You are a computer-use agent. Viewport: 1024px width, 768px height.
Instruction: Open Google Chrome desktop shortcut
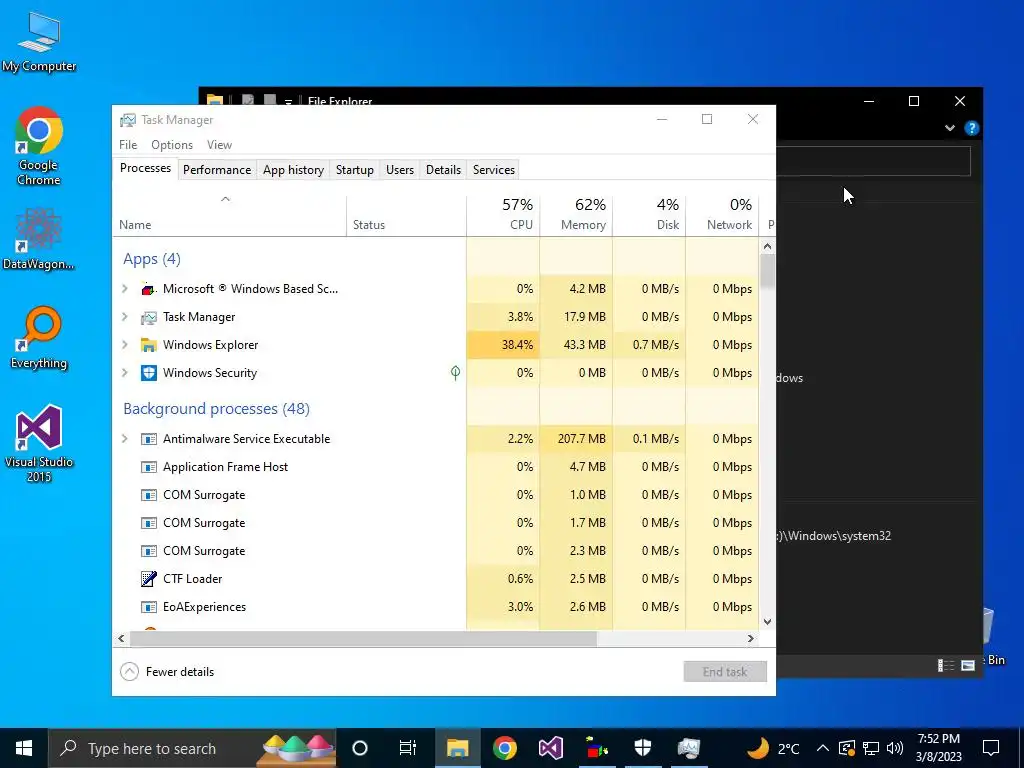click(39, 146)
